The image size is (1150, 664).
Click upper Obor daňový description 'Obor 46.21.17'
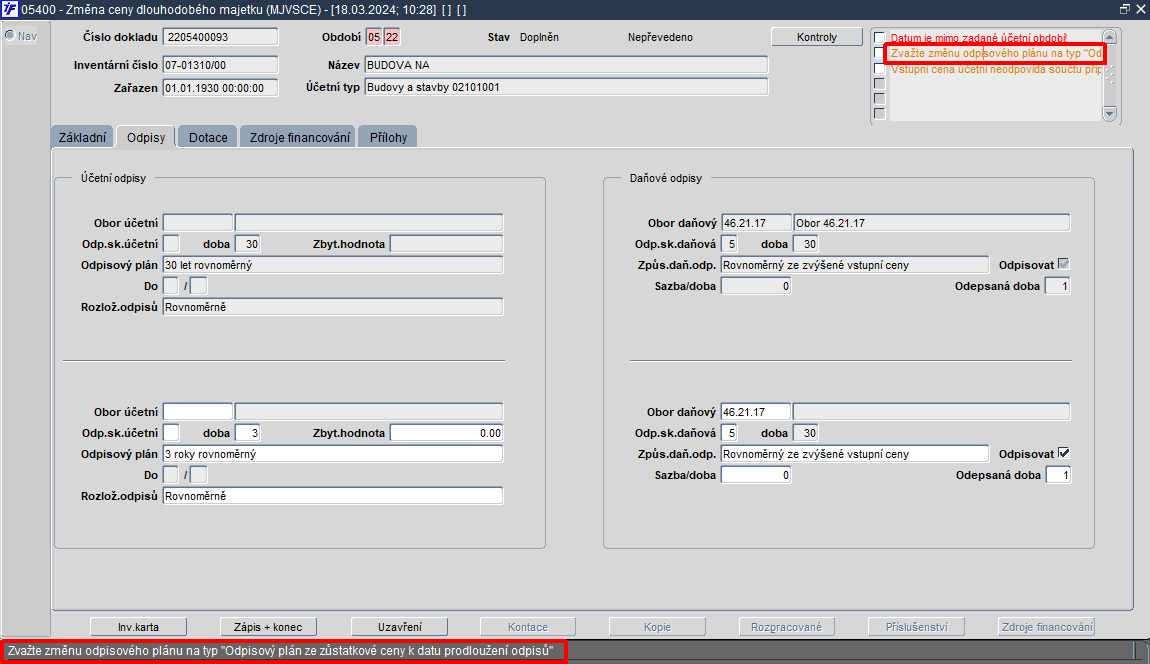coord(931,222)
